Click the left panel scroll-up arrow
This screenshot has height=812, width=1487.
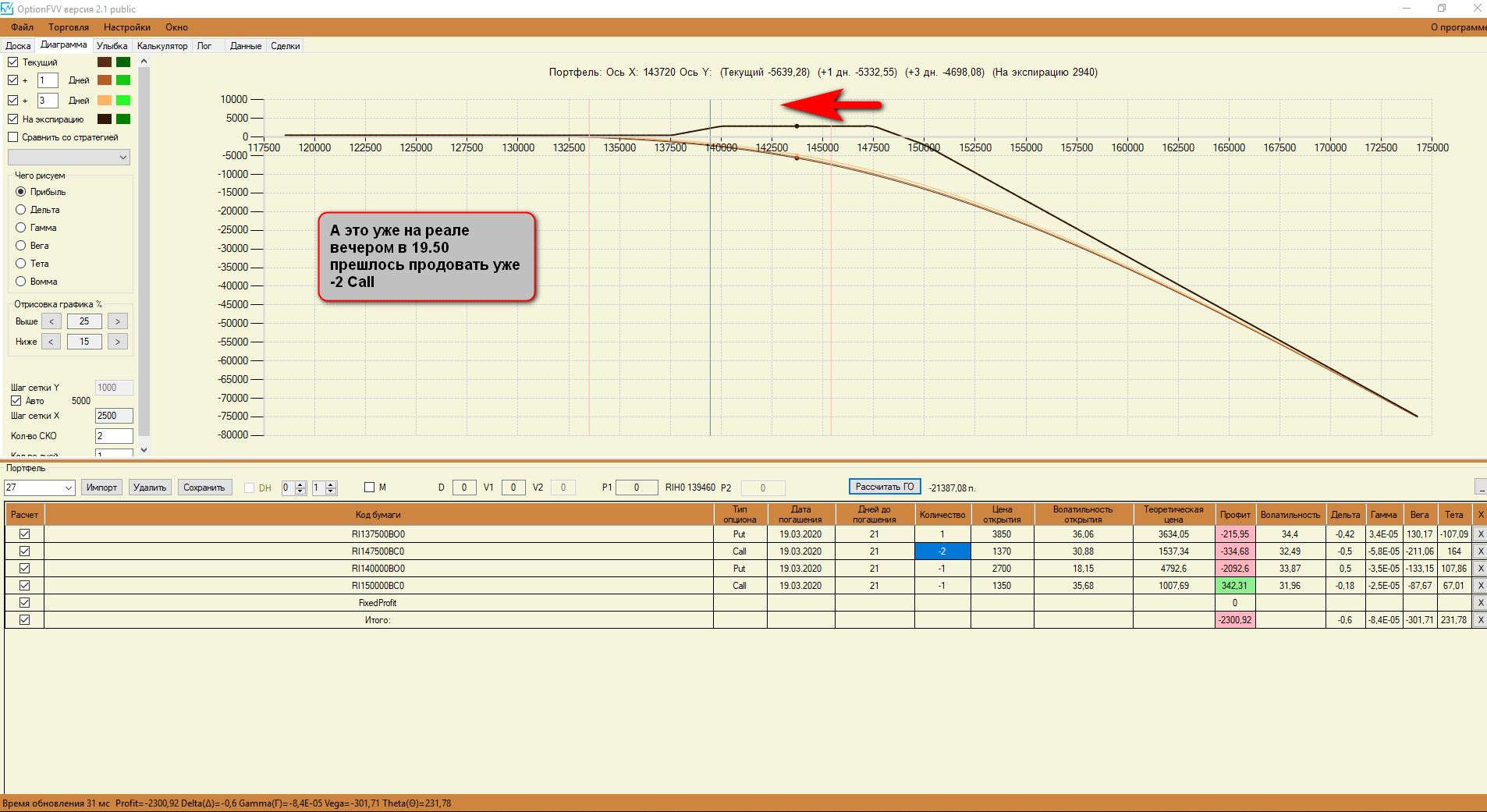(x=144, y=61)
